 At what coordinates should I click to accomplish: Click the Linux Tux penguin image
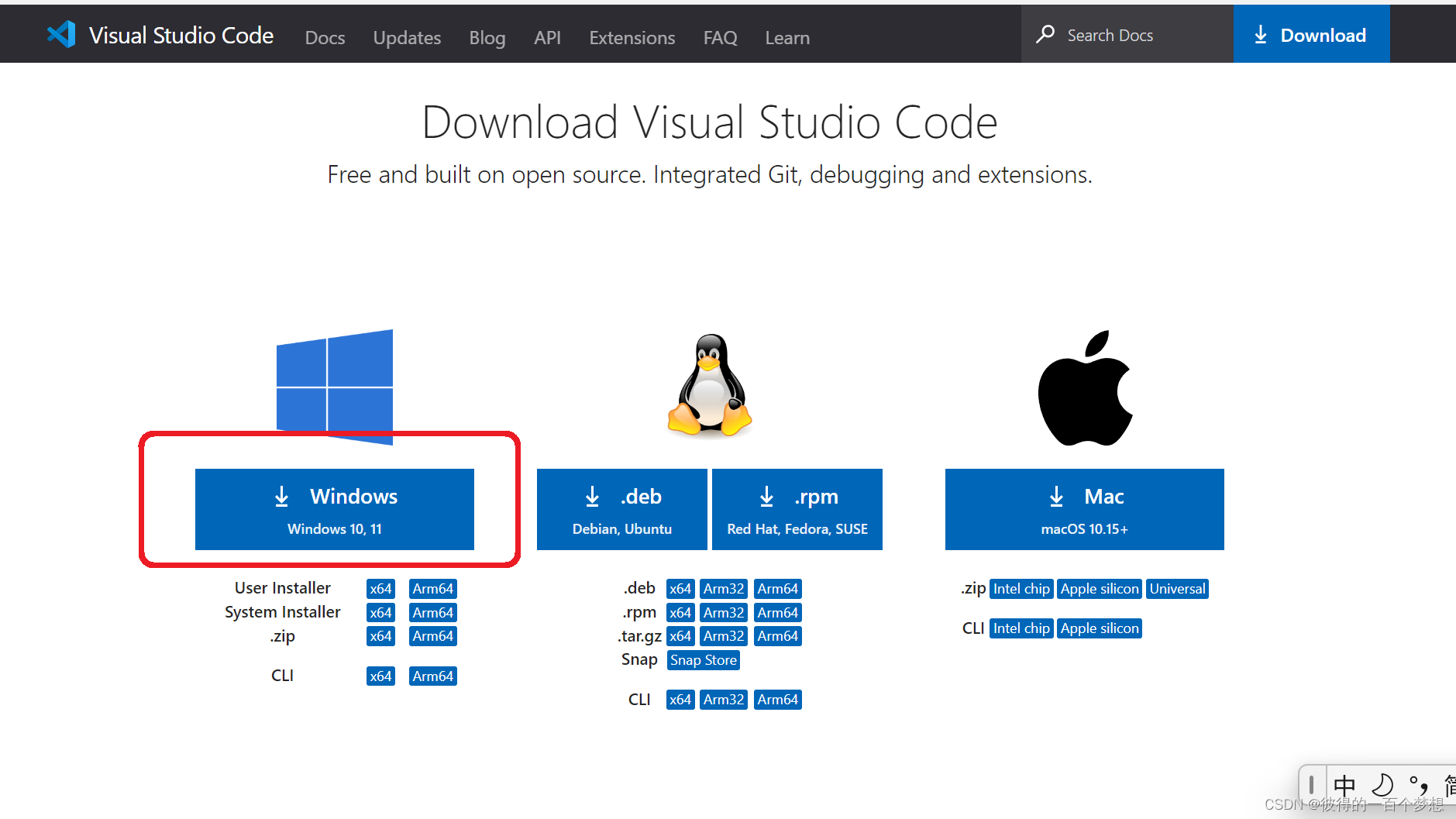pos(710,385)
